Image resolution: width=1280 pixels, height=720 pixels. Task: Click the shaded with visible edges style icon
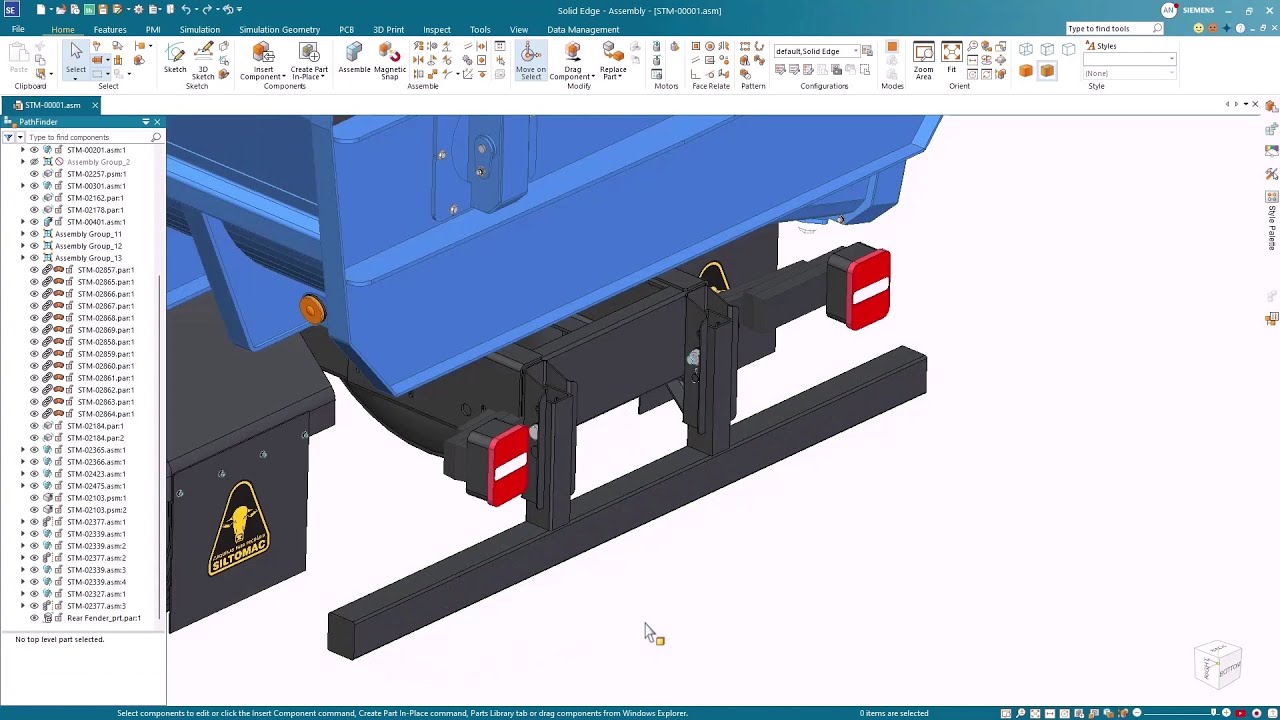[1047, 71]
